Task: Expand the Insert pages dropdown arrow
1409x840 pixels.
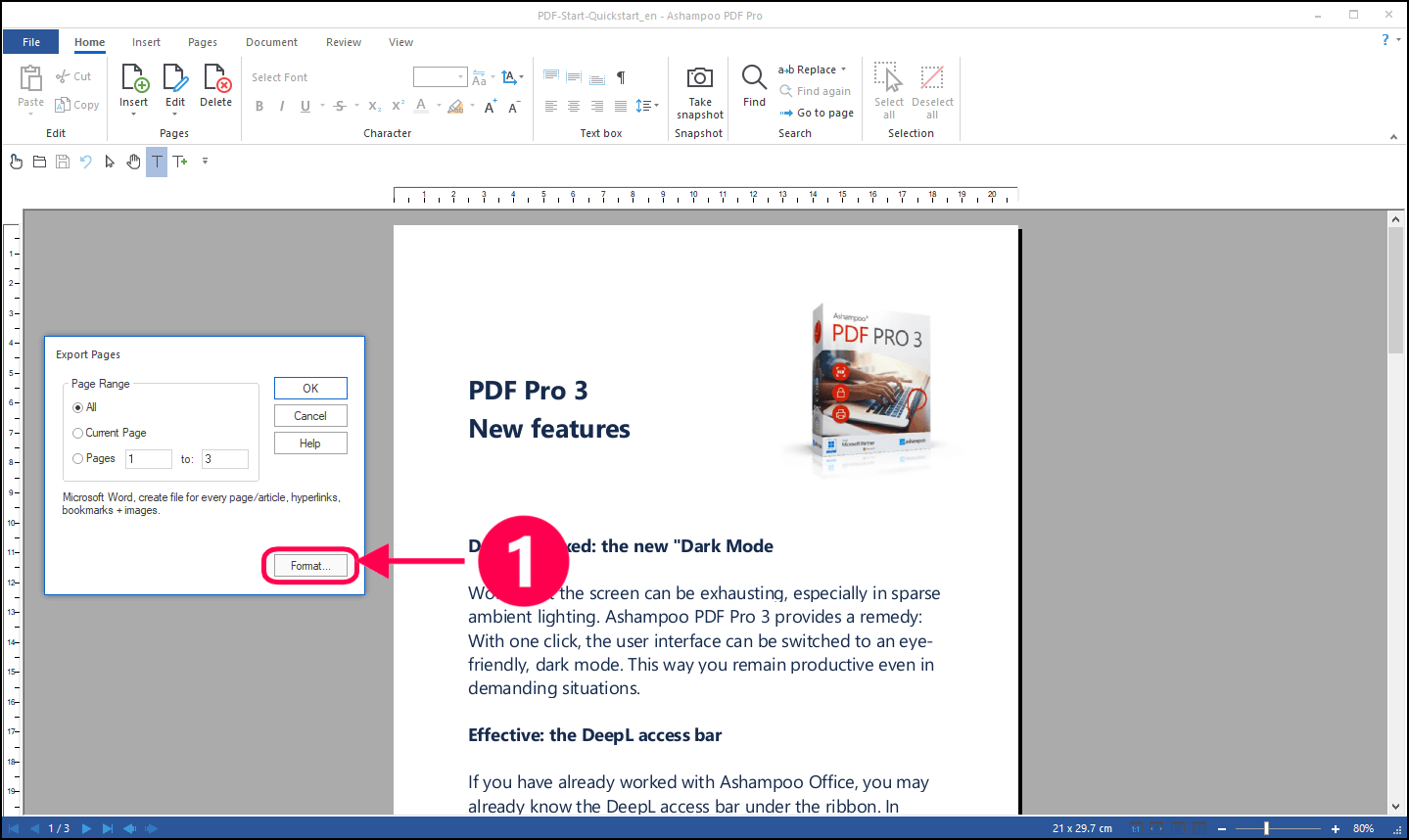Action: pyautogui.click(x=134, y=115)
